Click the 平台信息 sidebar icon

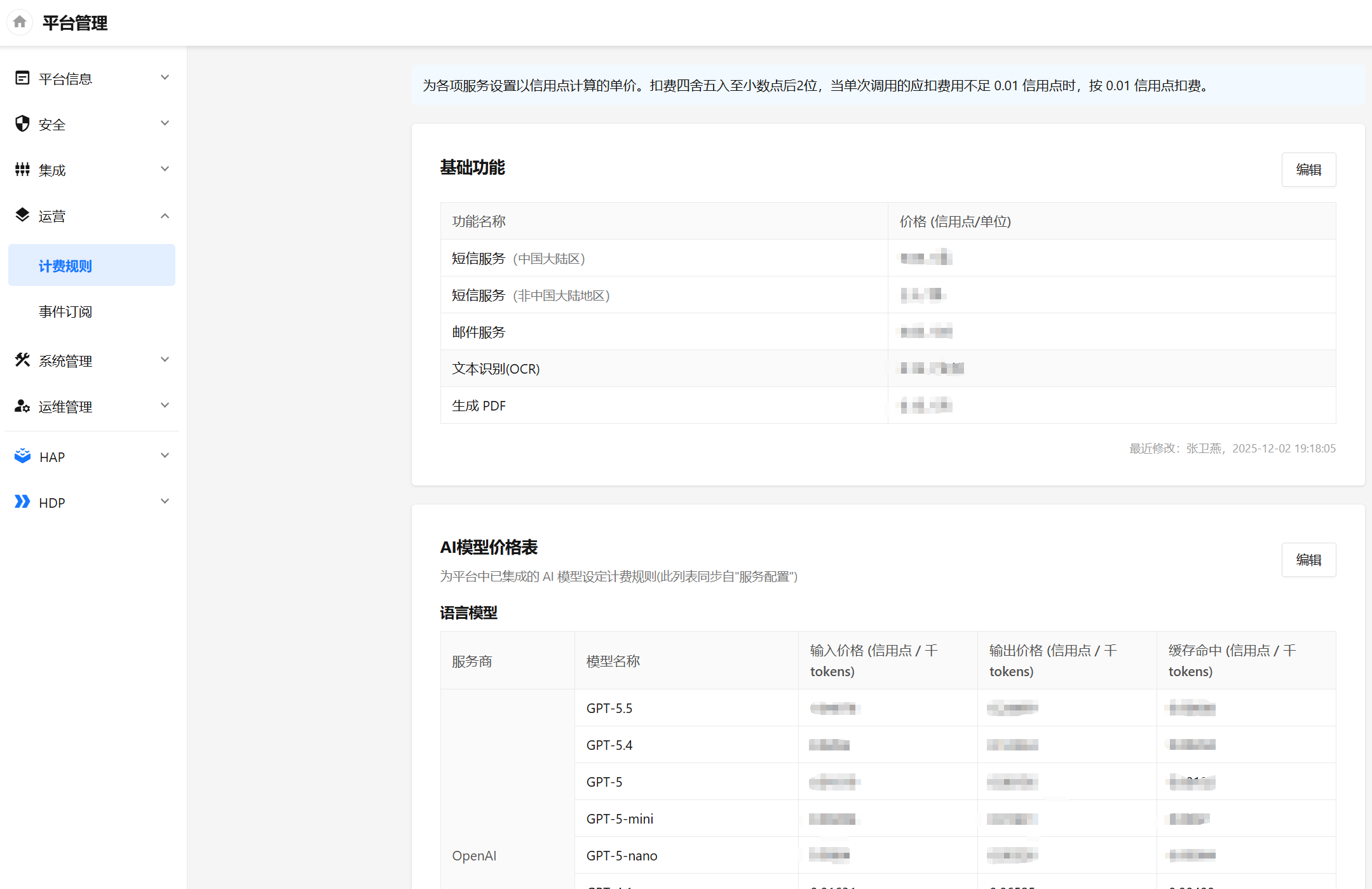click(x=22, y=78)
